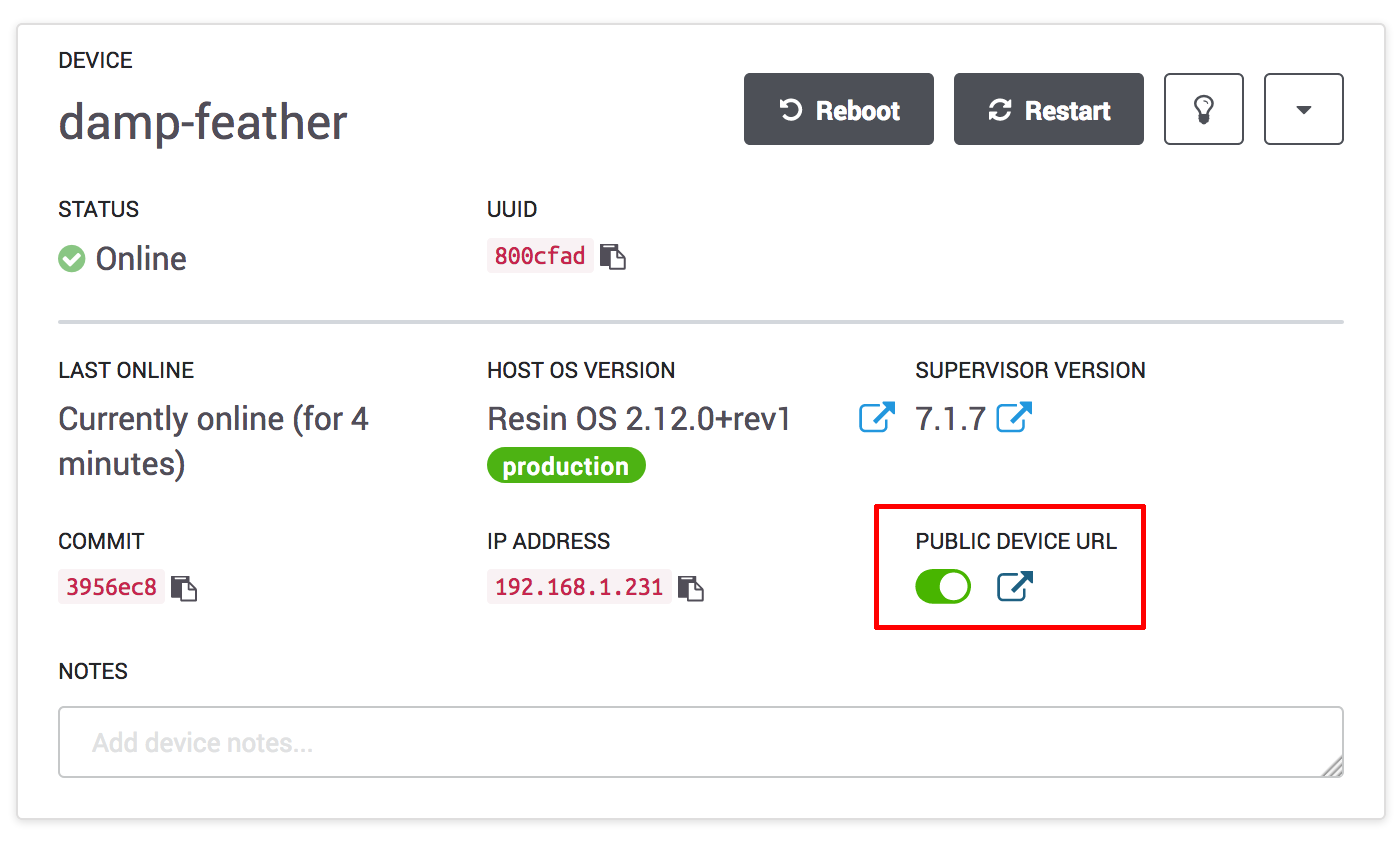Copy the UUID 800cfad to clipboard

(613, 256)
